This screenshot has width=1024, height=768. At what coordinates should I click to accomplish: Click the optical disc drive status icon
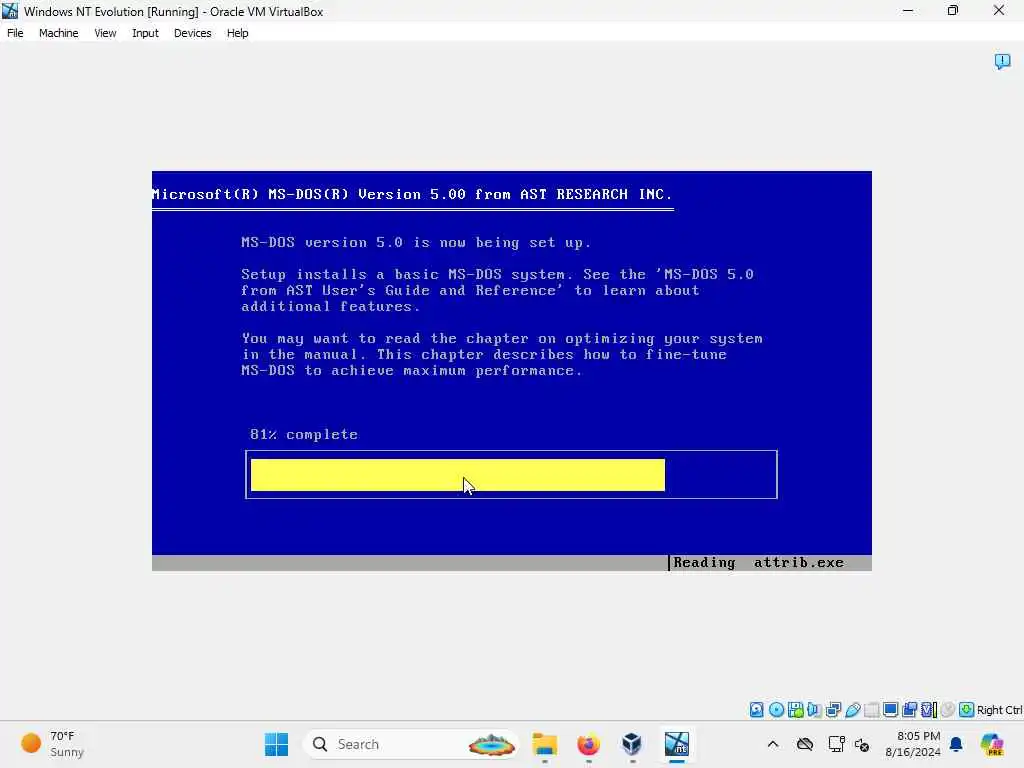click(x=776, y=710)
